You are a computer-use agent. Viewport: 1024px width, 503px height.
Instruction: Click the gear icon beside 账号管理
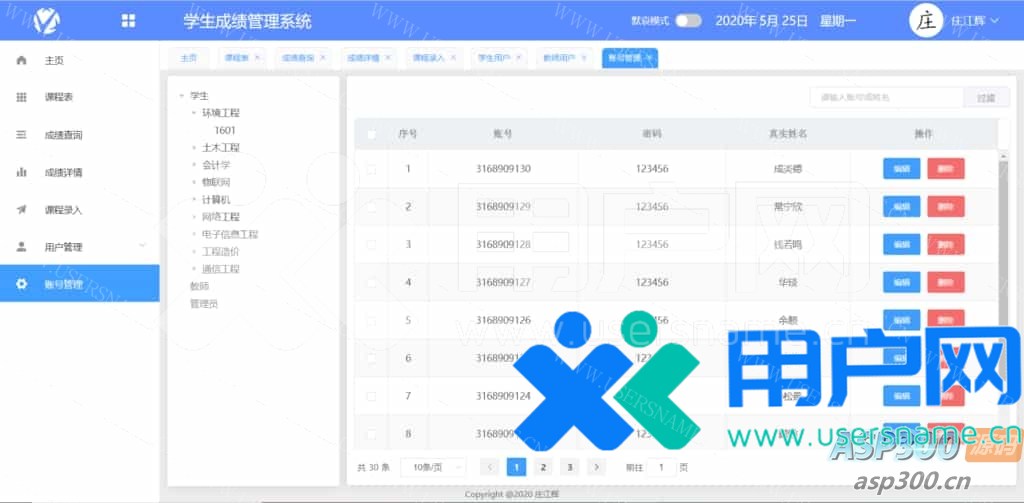(x=21, y=284)
